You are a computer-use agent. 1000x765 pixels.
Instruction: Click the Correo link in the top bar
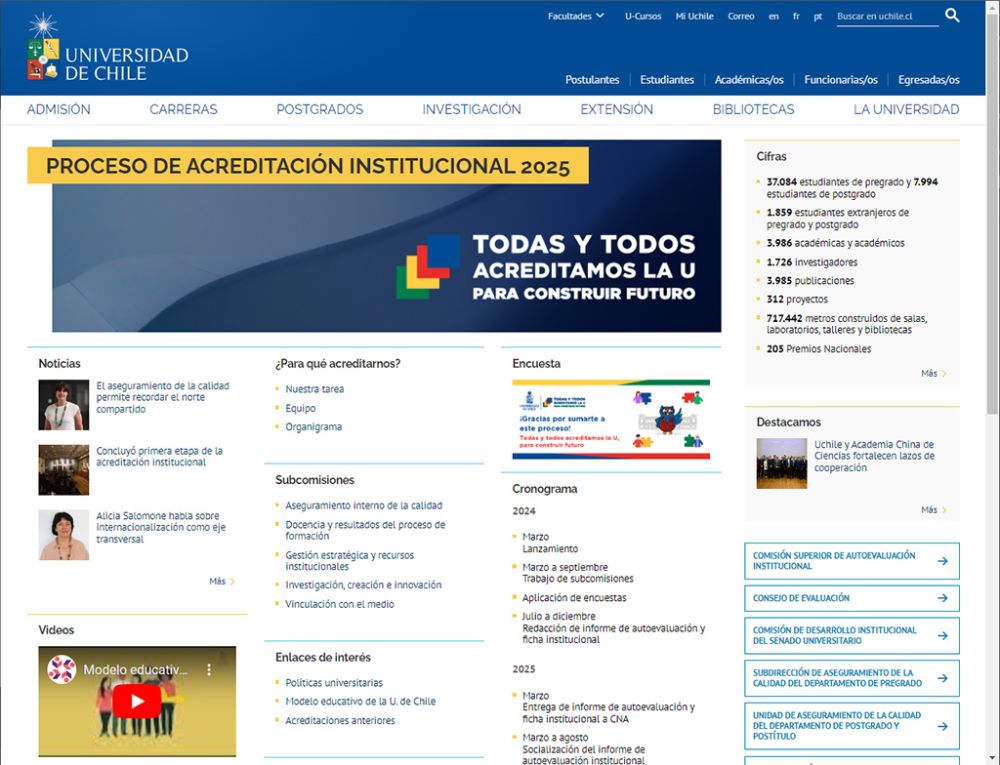pyautogui.click(x=741, y=16)
